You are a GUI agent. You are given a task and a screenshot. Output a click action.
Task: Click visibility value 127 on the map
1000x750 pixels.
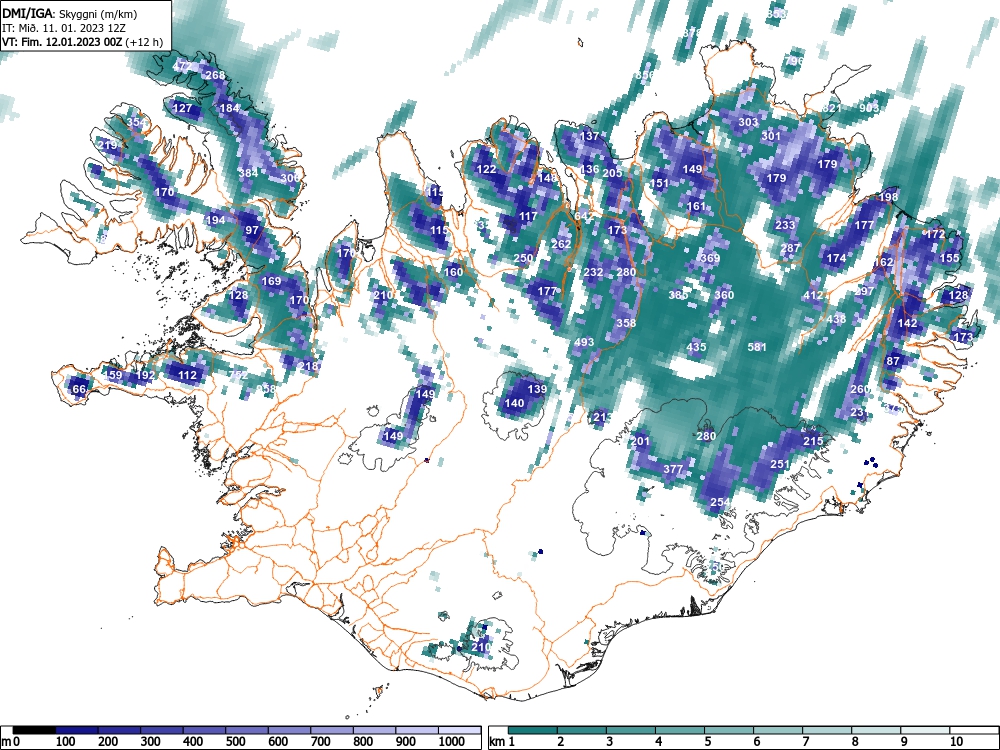[182, 108]
